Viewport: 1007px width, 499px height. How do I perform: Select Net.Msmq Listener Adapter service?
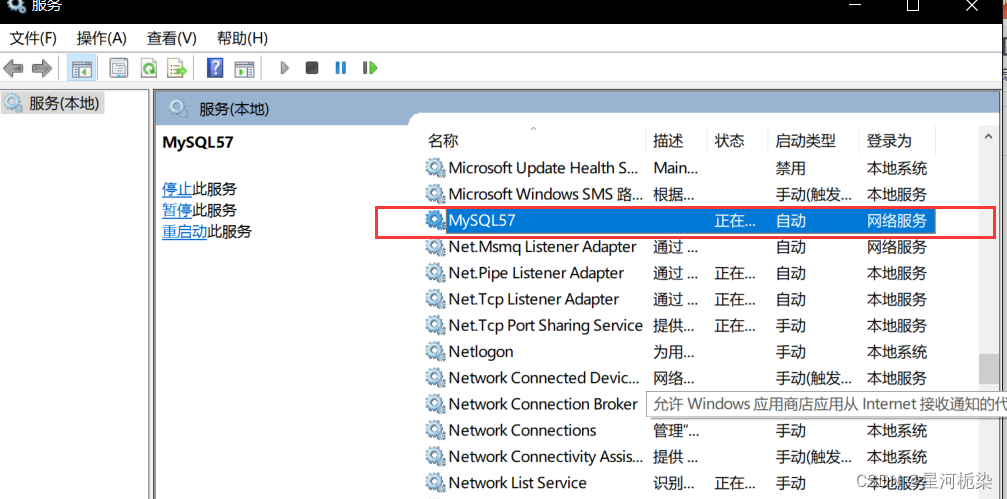542,247
